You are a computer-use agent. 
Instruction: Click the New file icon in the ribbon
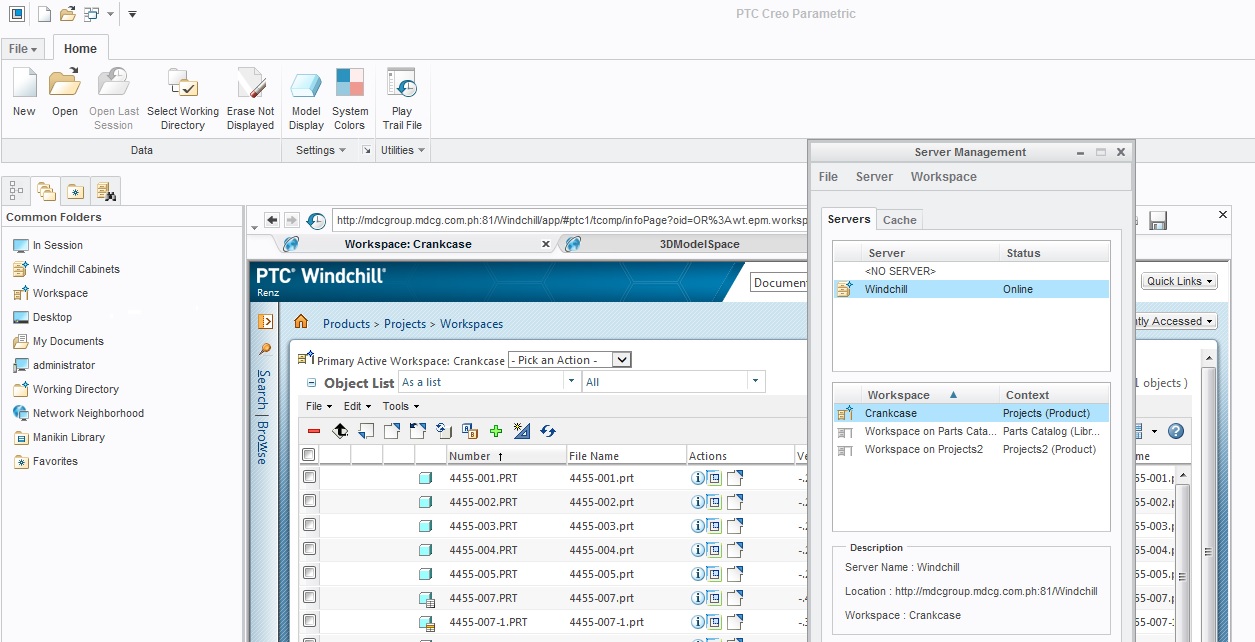click(24, 82)
